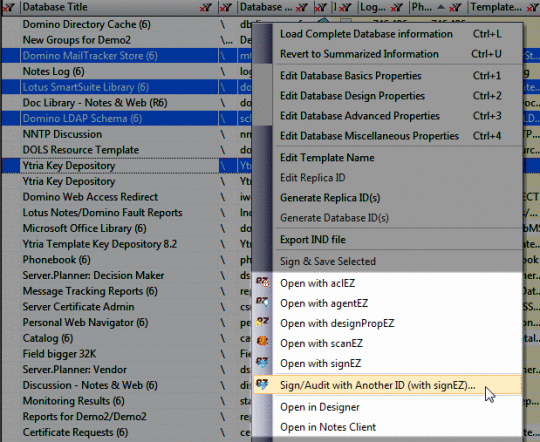This screenshot has height=442, width=540.
Task: Choose Sign/Audit with Another ID (with signEZ)
Action: (388, 385)
